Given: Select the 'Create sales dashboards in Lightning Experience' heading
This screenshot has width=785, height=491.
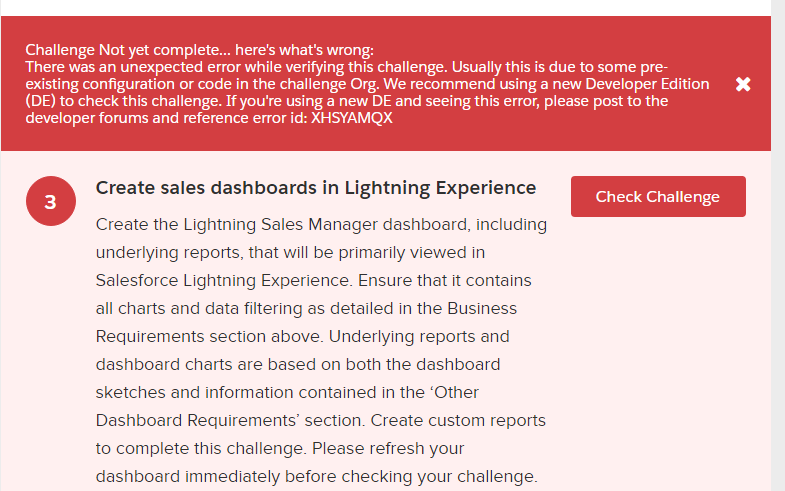Looking at the screenshot, I should coord(316,188).
